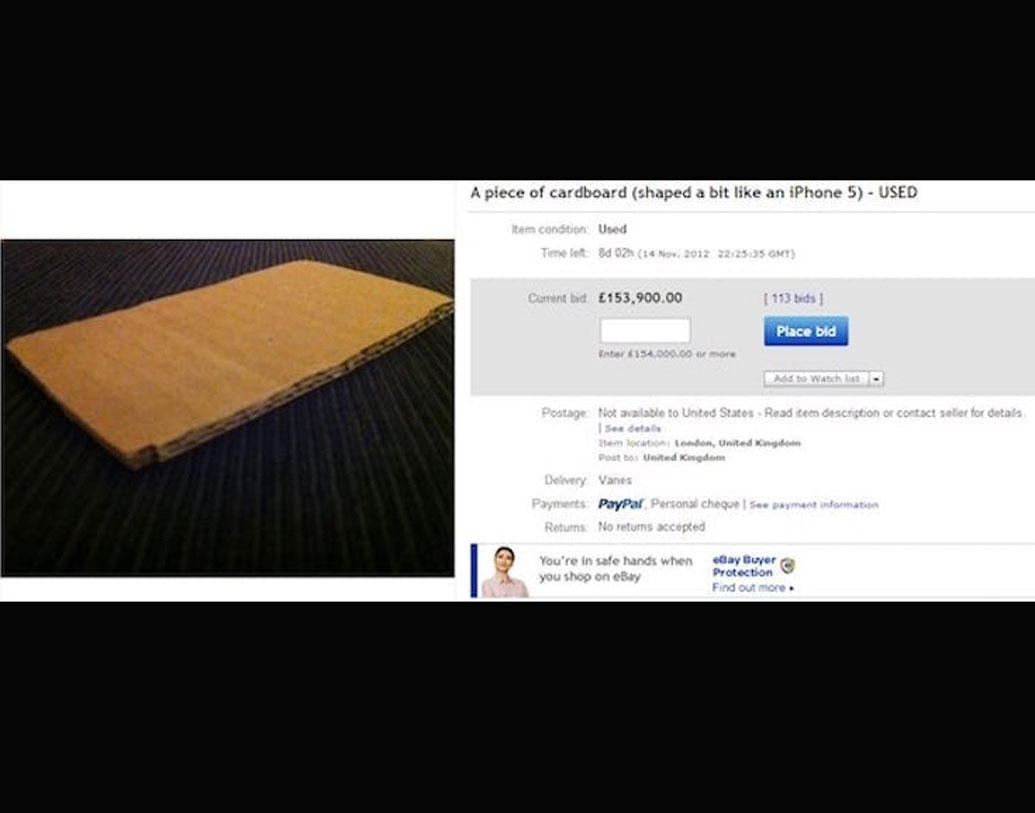Click the current bid amount £153,900.00

coord(640,298)
